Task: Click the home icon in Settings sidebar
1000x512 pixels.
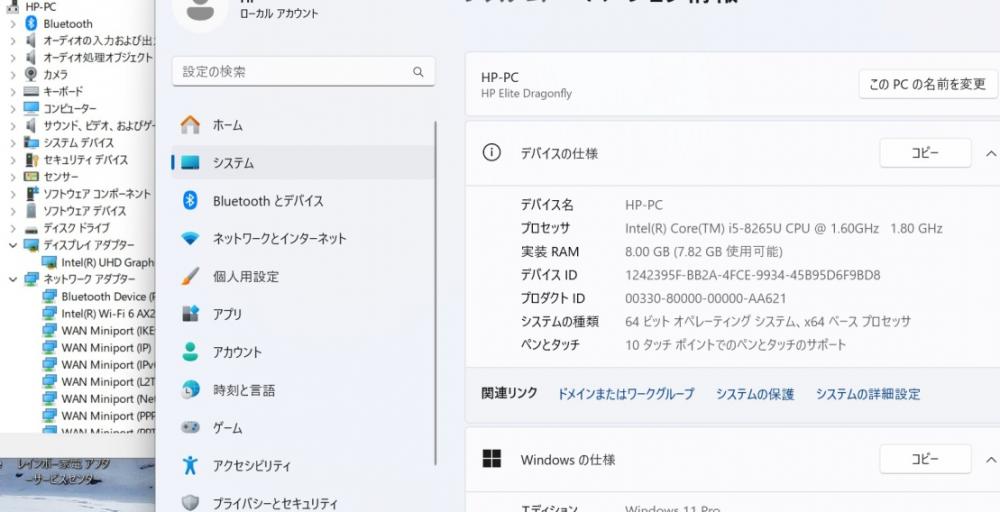Action: click(x=190, y=125)
